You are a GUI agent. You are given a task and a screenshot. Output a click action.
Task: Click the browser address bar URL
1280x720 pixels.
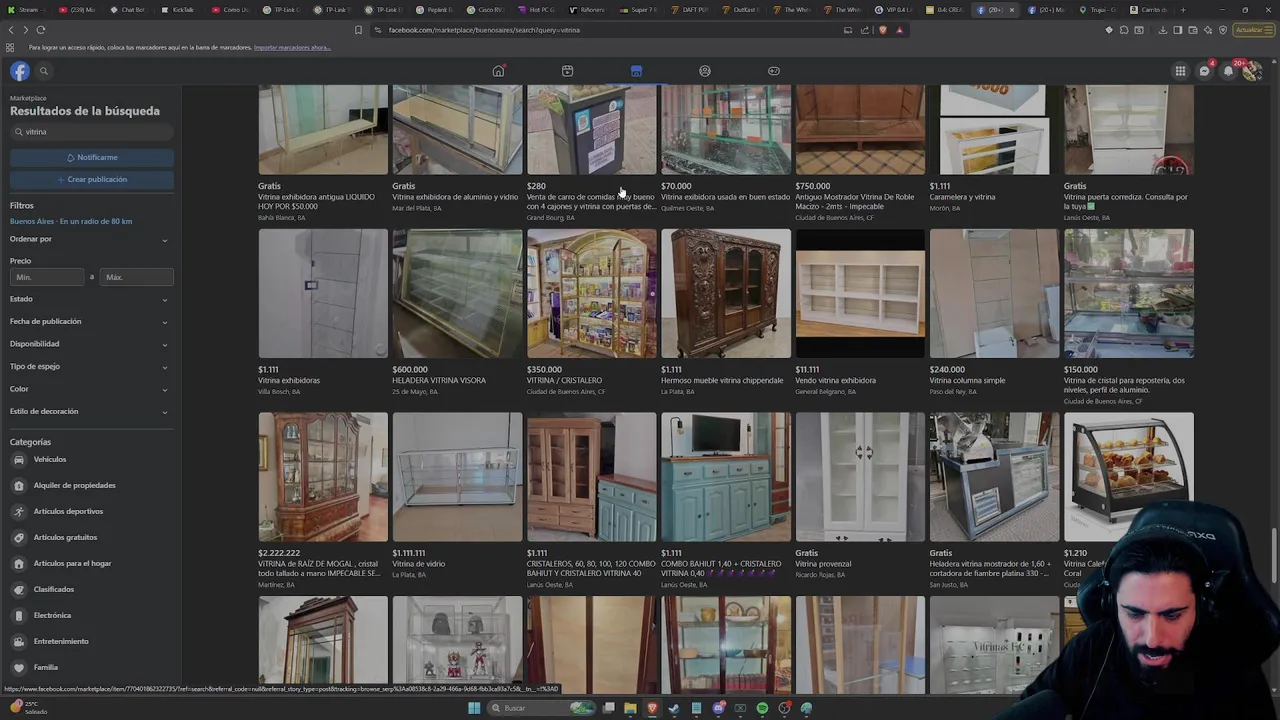[484, 30]
